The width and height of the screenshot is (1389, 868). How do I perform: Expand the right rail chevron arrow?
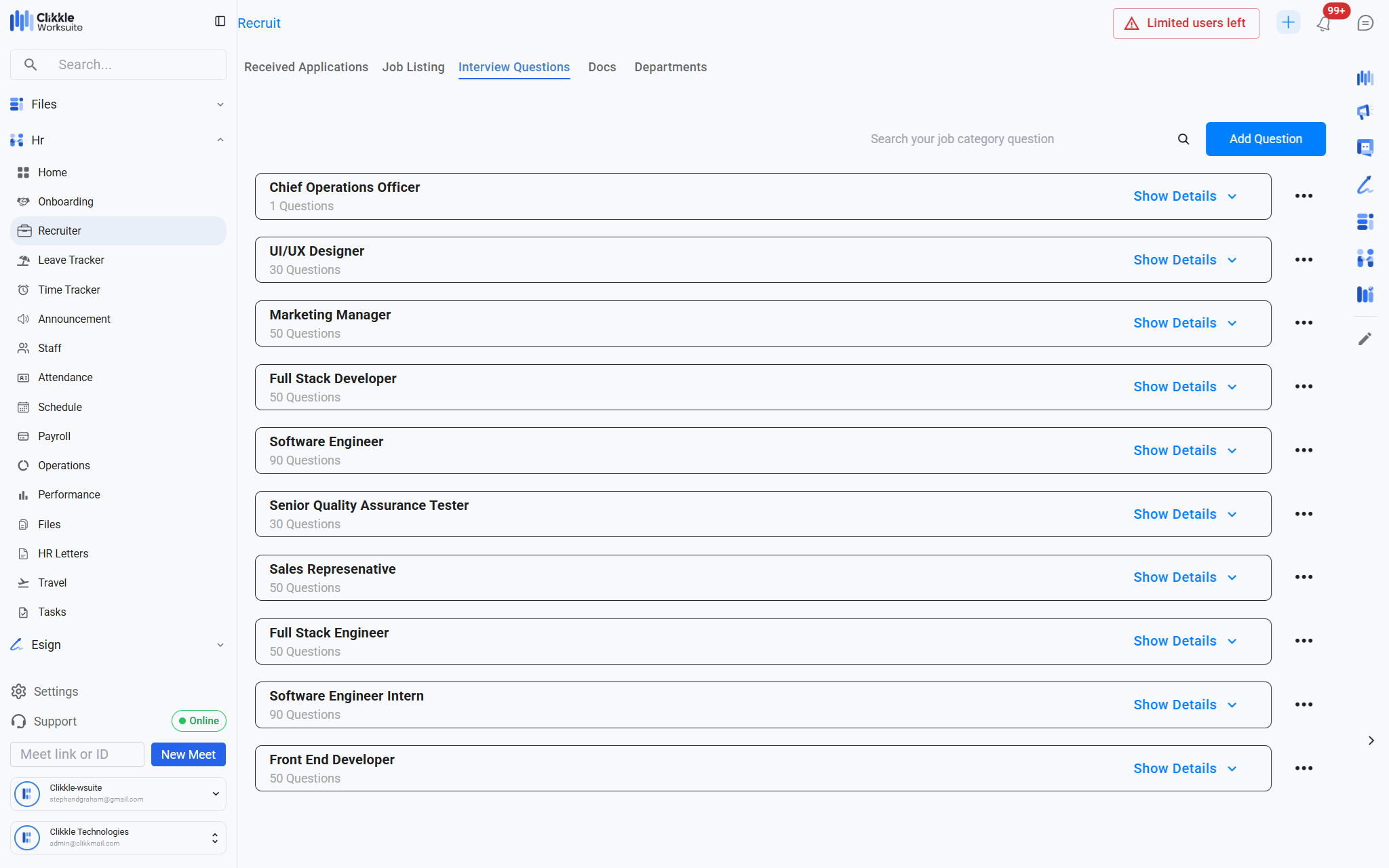[1371, 741]
